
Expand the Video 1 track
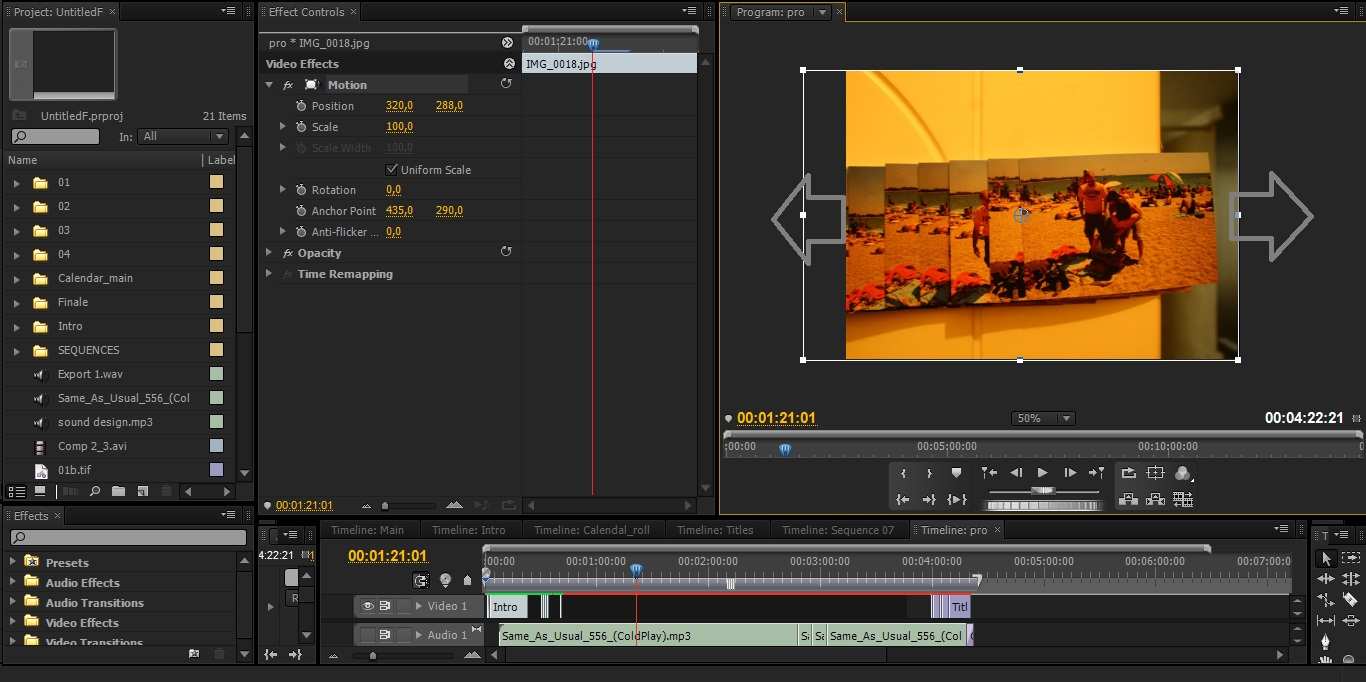pos(419,606)
